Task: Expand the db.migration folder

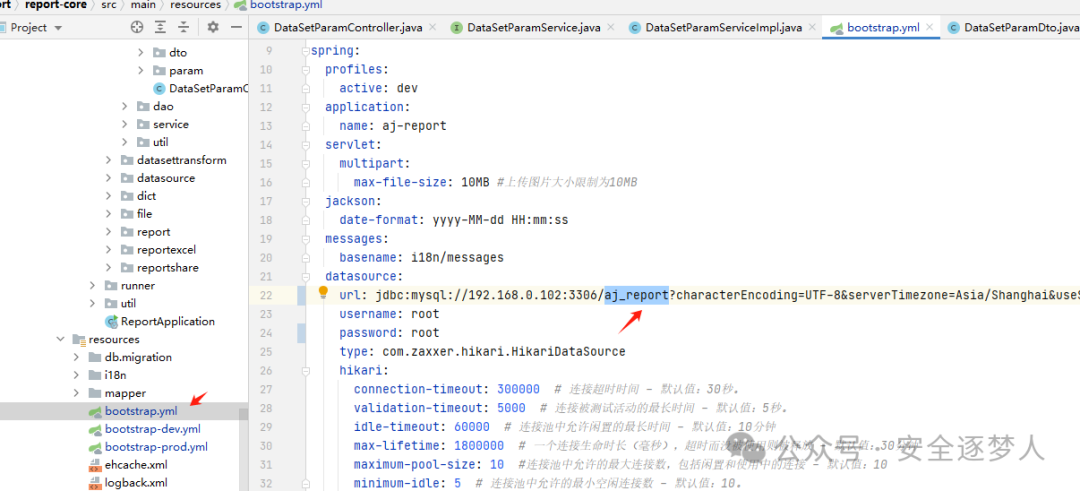Action: 77,357
